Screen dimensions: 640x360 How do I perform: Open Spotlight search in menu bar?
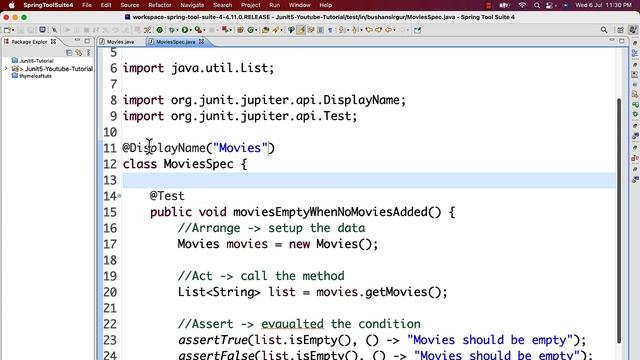[x=537, y=5]
